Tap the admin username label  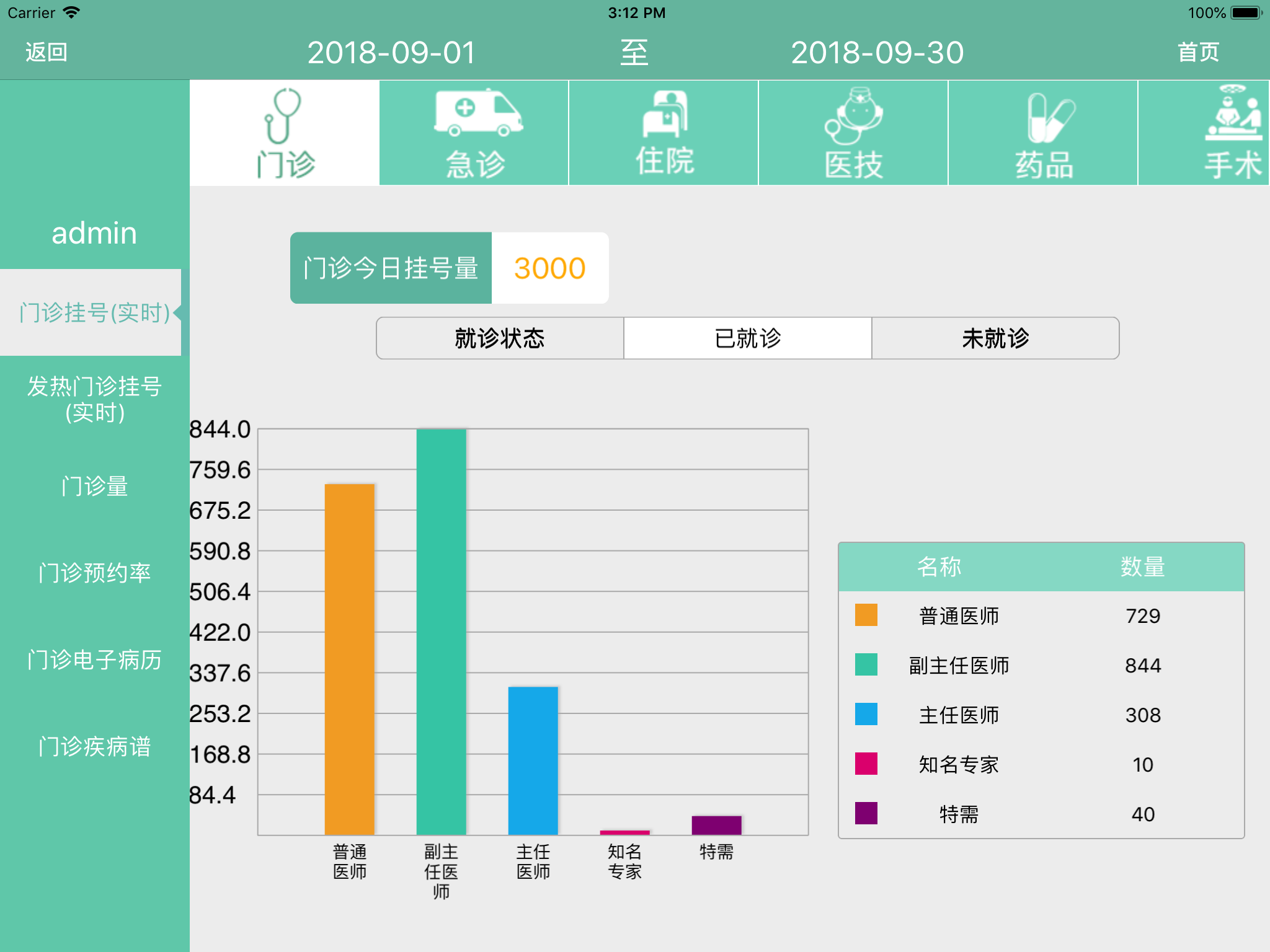pyautogui.click(x=94, y=233)
